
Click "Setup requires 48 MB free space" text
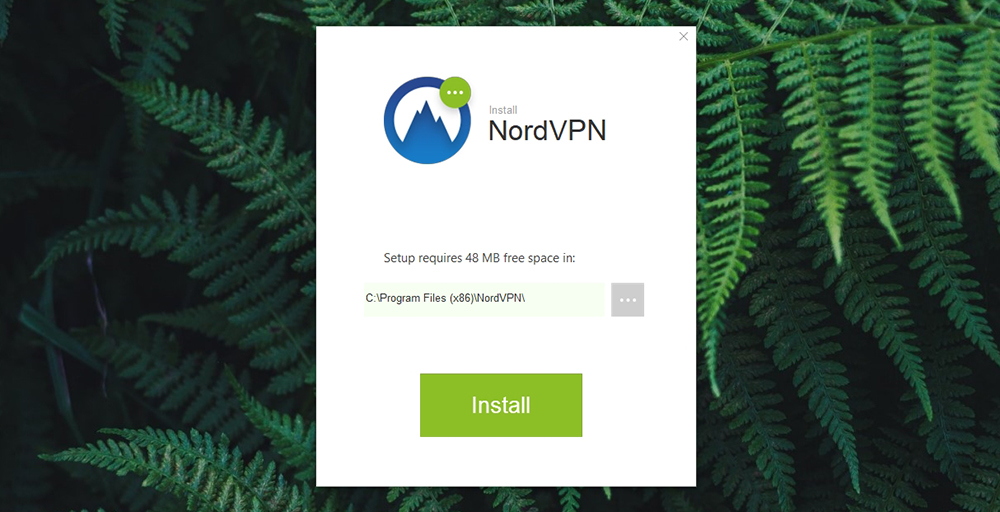[x=480, y=258]
